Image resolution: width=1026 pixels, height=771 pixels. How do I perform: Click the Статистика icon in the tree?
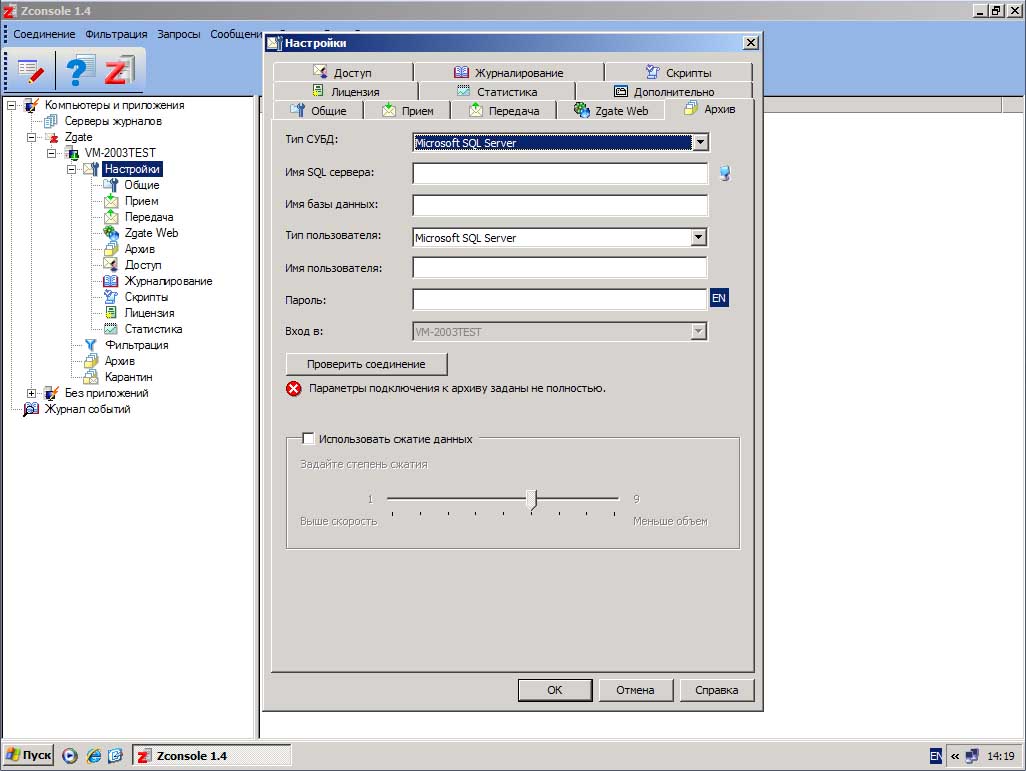tap(111, 329)
